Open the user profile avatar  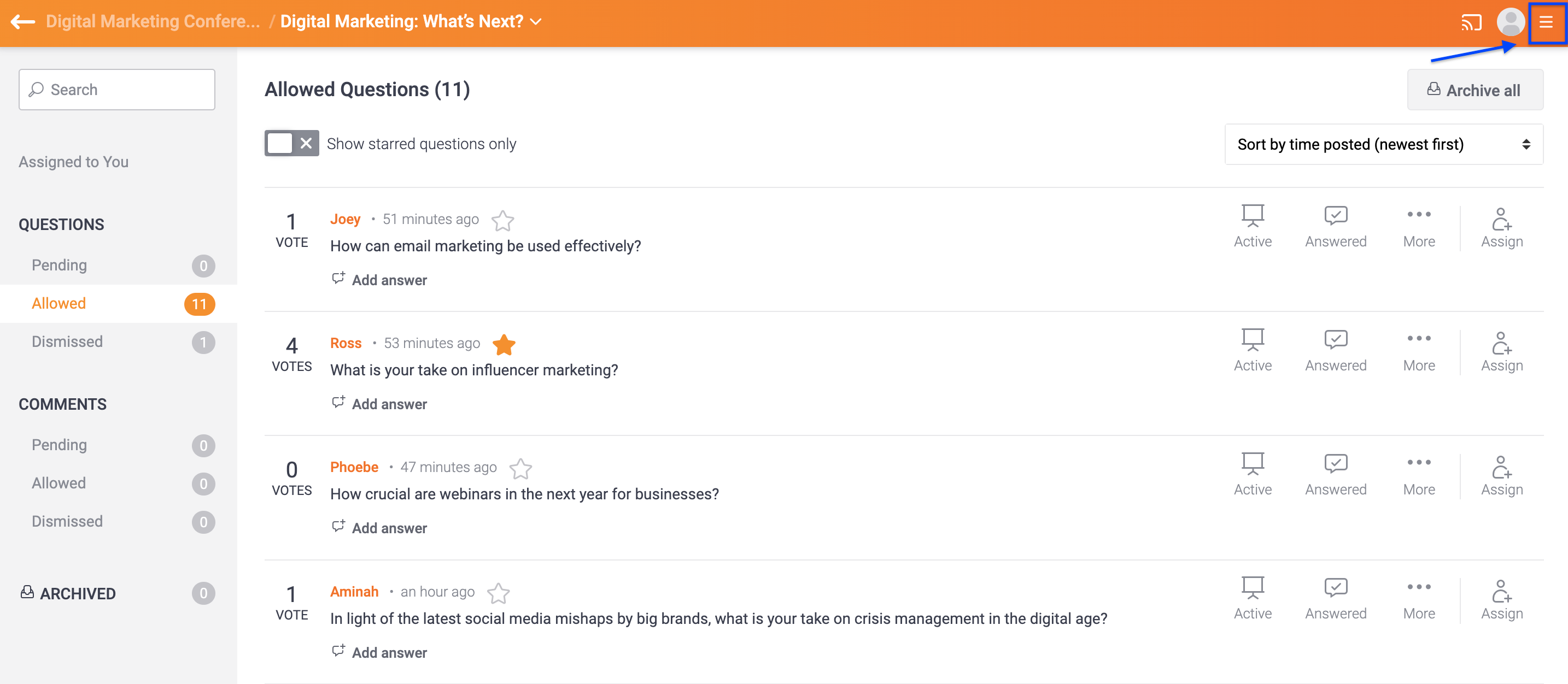pyautogui.click(x=1510, y=22)
